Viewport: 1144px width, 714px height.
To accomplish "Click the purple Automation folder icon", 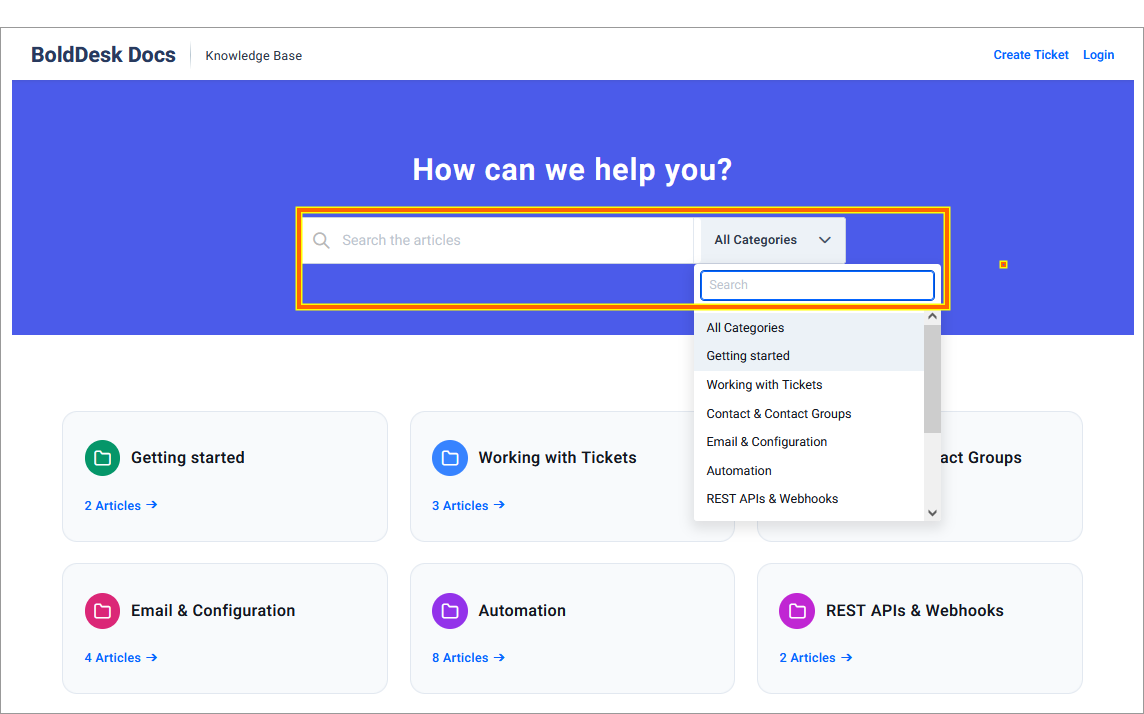I will (x=450, y=610).
